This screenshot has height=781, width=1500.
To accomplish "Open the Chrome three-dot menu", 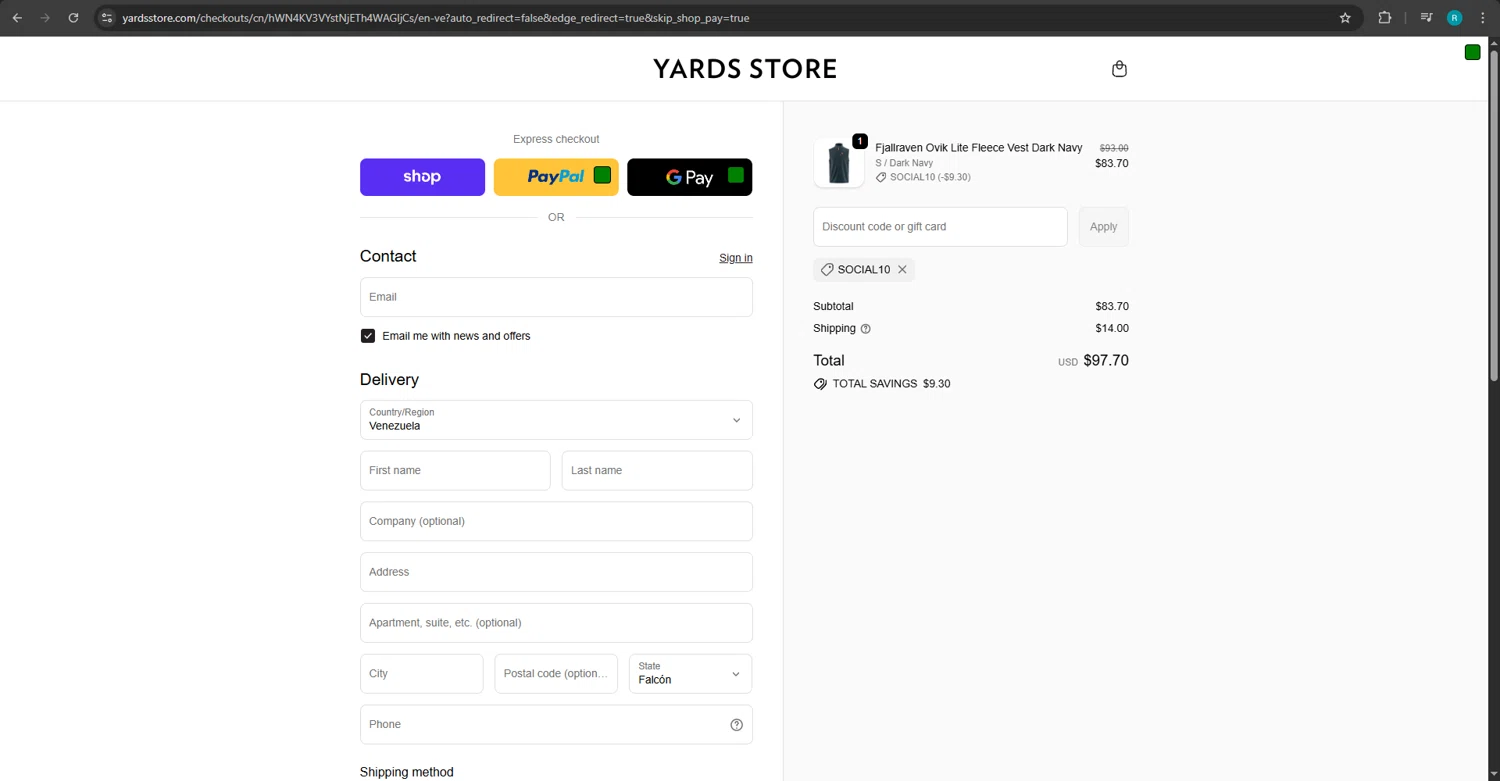I will pyautogui.click(x=1483, y=18).
